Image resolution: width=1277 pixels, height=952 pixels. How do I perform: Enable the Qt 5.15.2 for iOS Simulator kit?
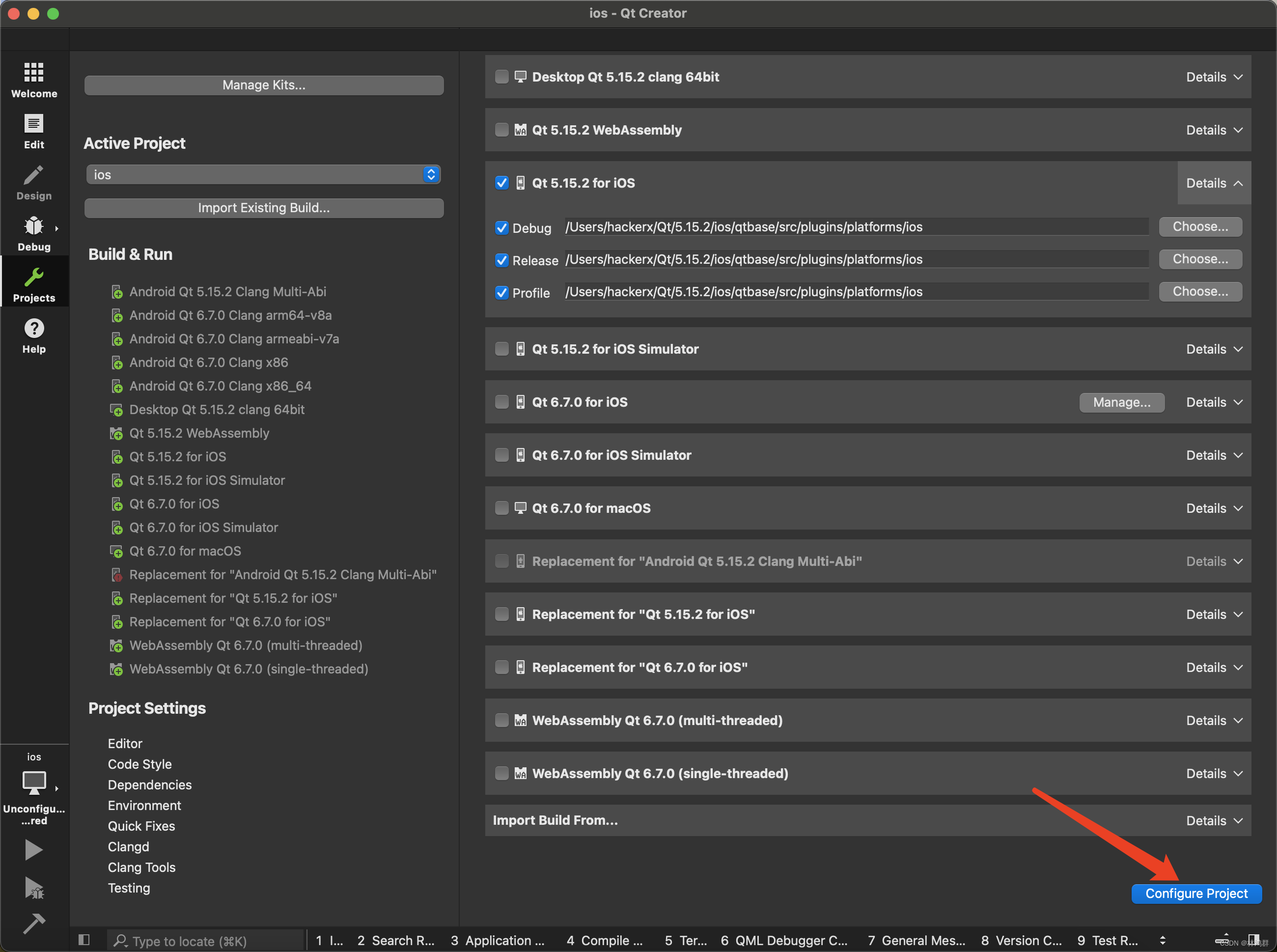[x=502, y=349]
